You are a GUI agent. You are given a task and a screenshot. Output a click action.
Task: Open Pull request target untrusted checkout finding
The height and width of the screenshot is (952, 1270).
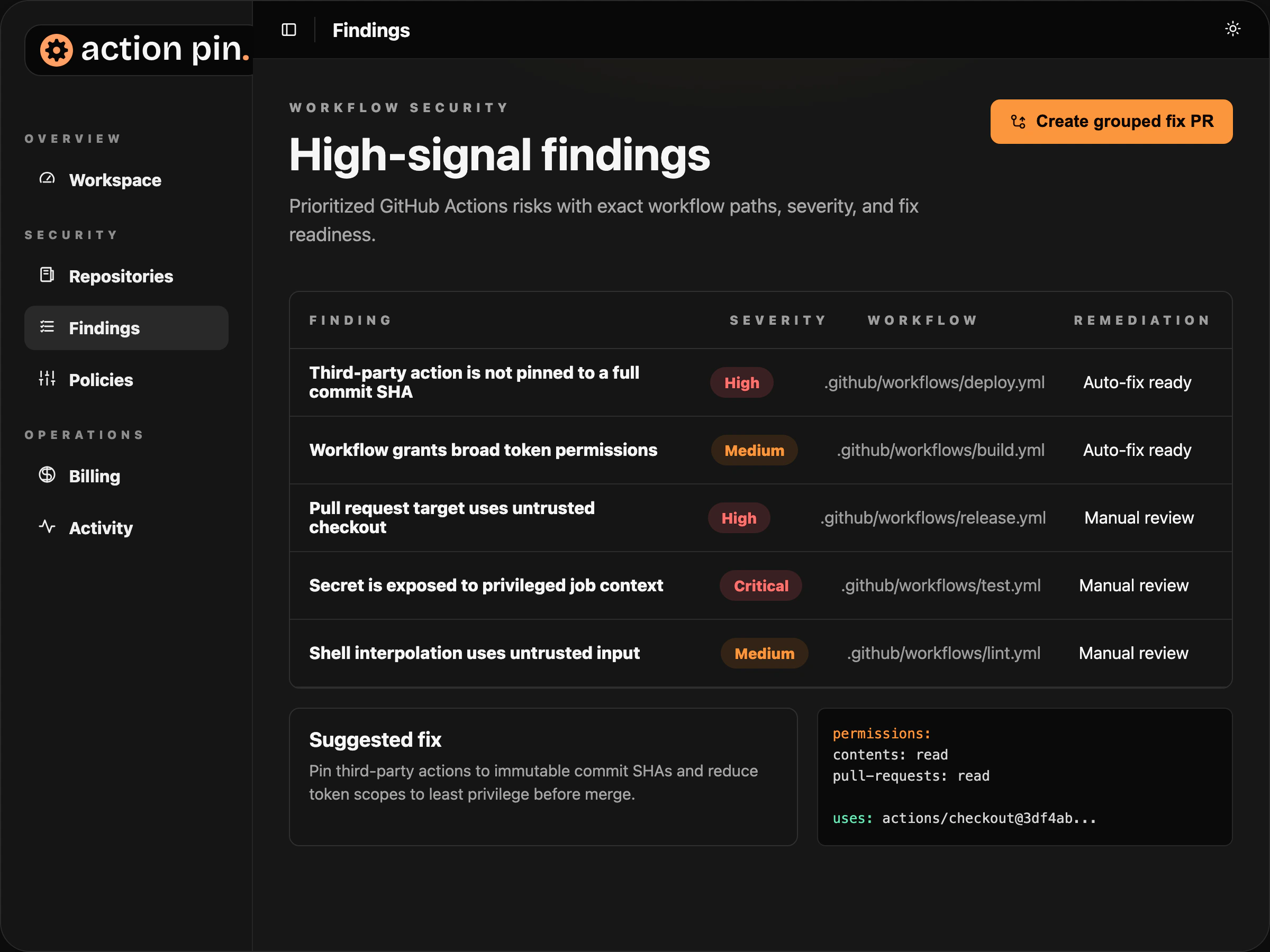[x=452, y=518]
